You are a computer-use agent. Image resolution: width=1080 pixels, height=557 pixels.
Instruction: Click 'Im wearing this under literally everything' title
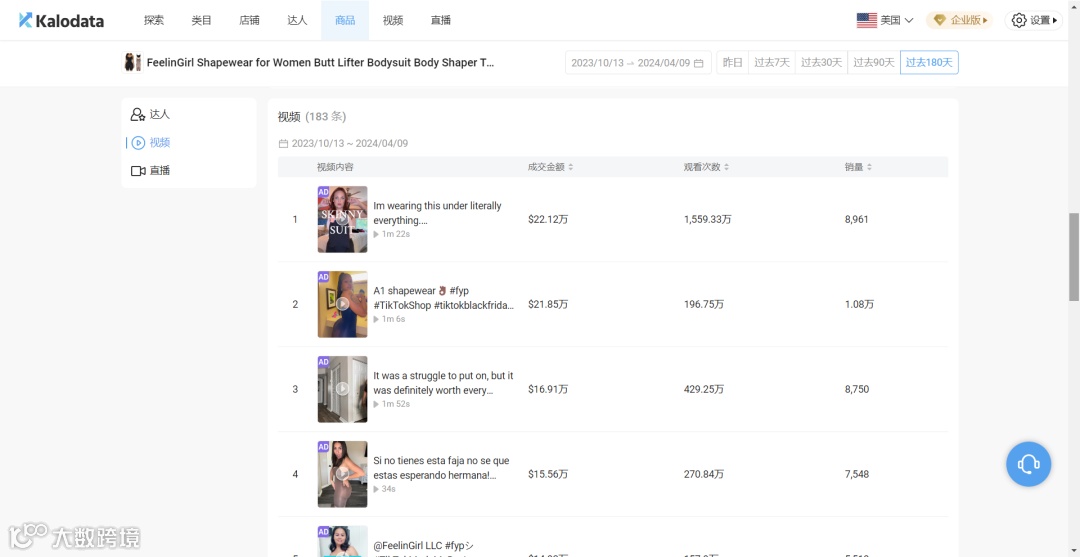click(437, 213)
